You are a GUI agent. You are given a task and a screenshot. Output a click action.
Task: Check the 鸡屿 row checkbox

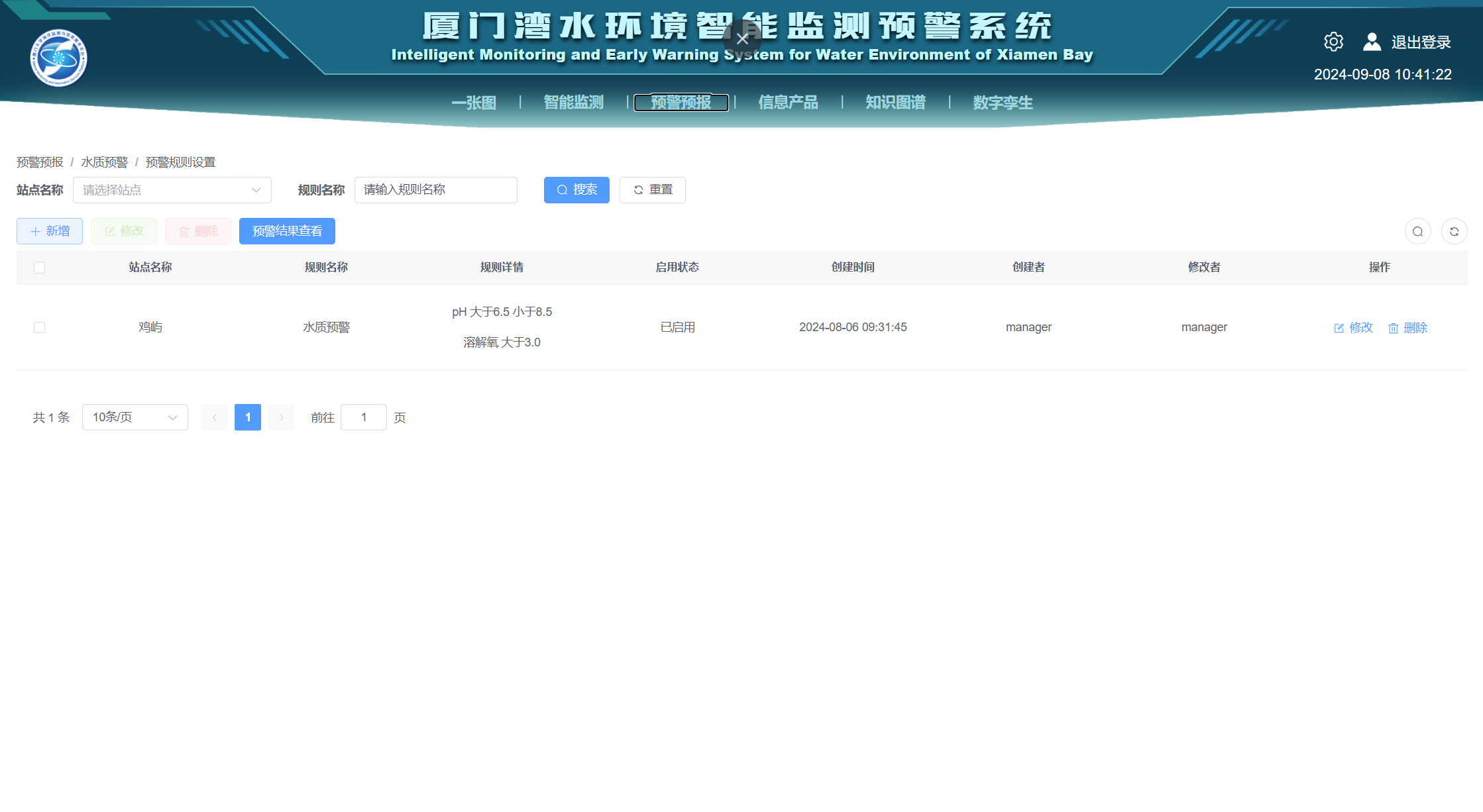[39, 327]
